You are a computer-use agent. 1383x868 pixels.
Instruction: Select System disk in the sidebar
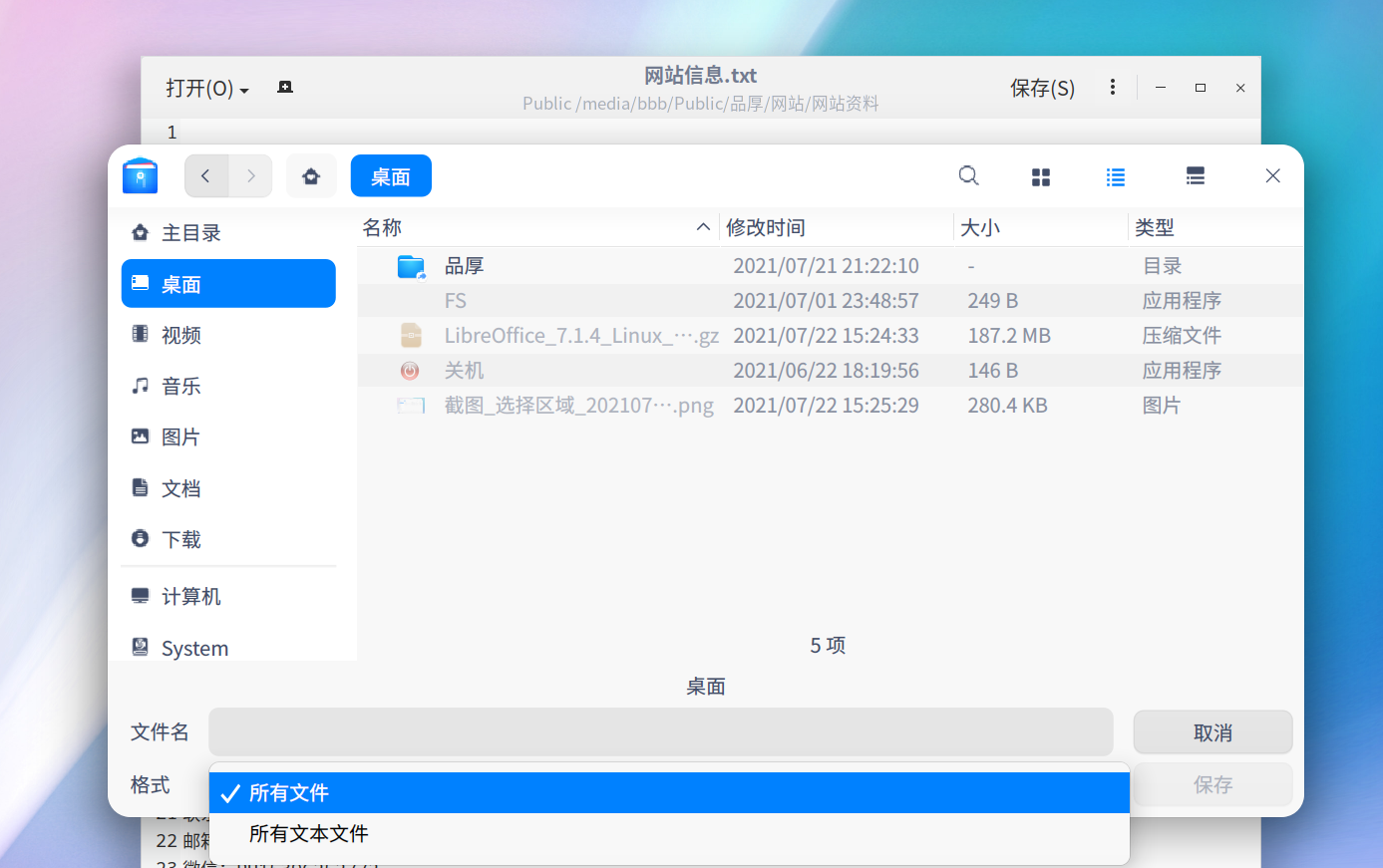tap(228, 648)
